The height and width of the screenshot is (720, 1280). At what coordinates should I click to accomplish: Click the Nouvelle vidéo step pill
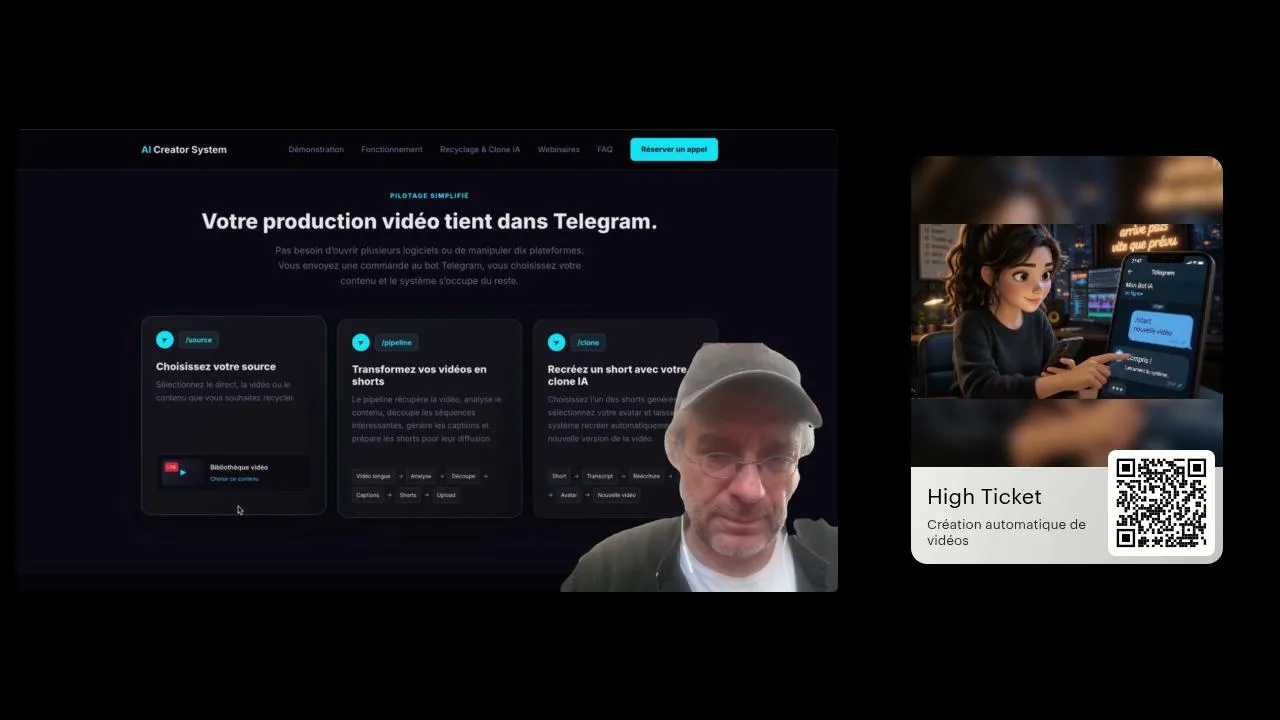pyautogui.click(x=616, y=495)
